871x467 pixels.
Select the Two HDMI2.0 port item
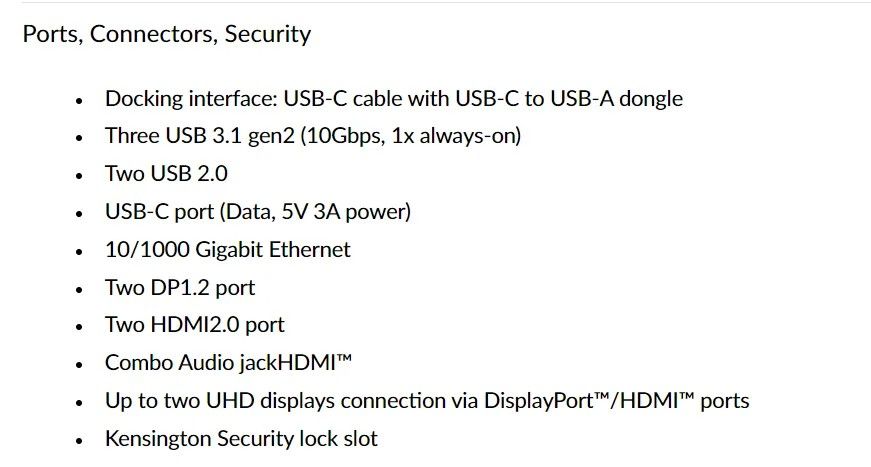coord(194,325)
